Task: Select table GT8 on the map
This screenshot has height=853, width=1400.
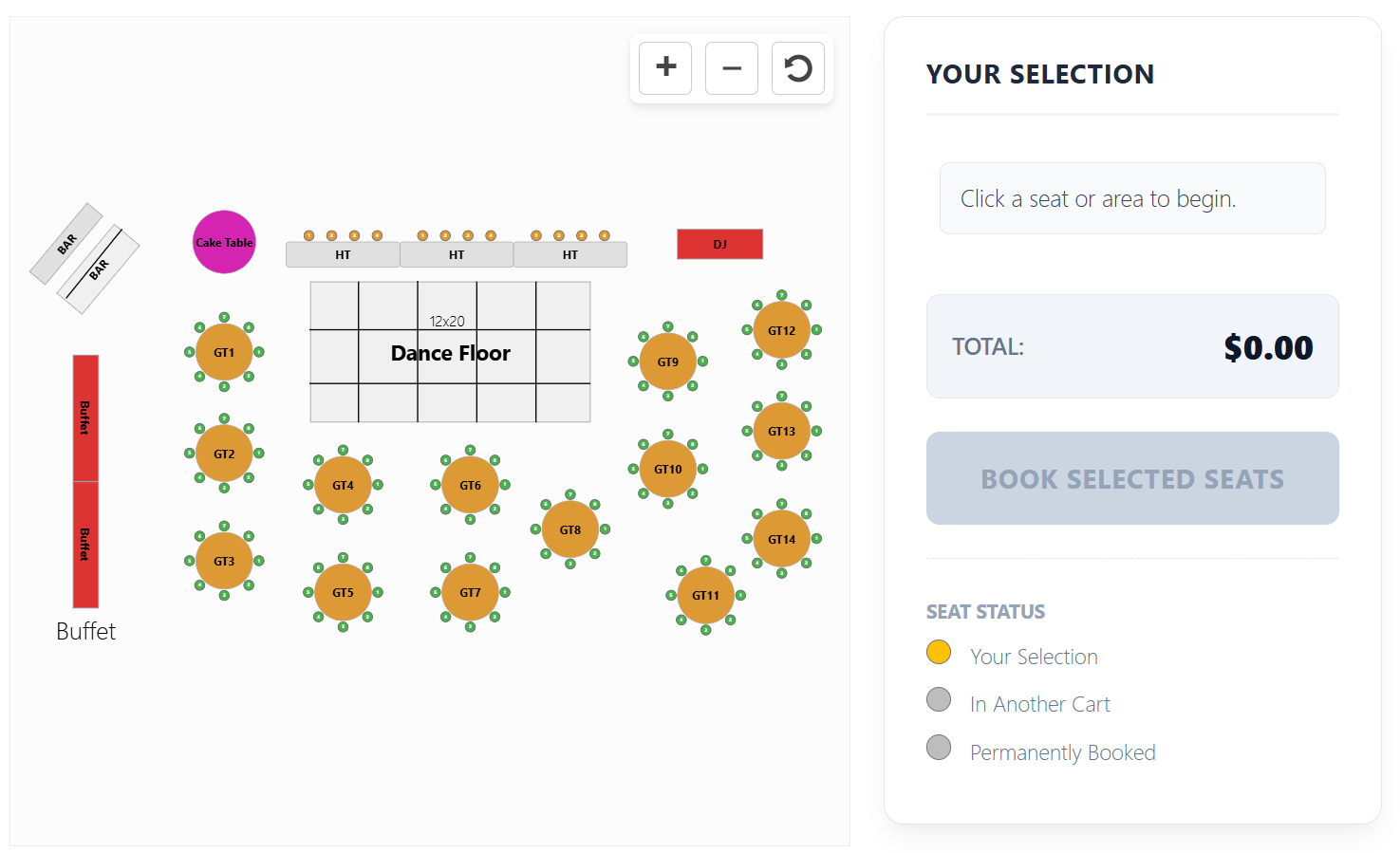Action: click(570, 530)
